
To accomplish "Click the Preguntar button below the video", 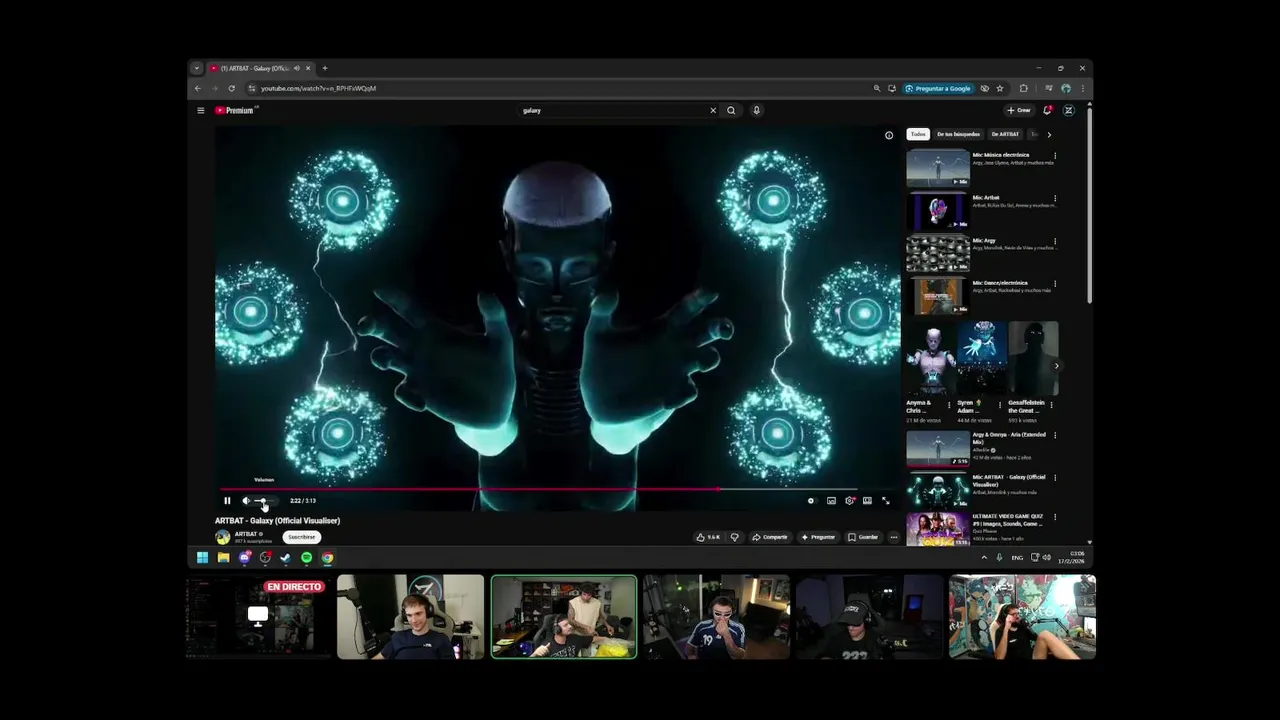I will pyautogui.click(x=819, y=537).
